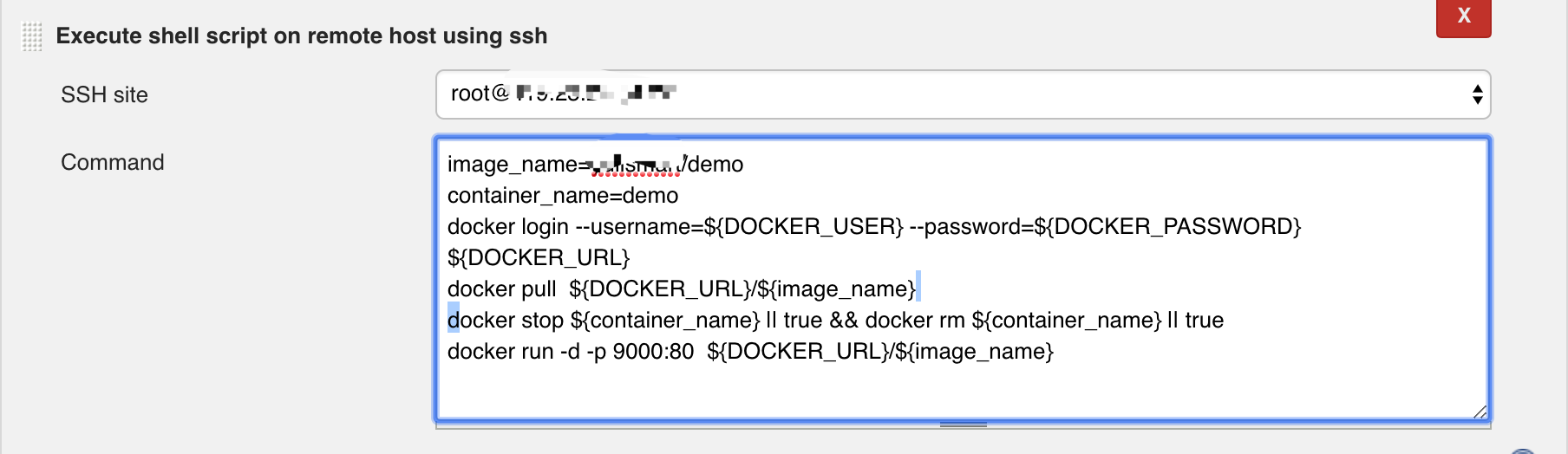Place cursor on the image_name line

coord(512,165)
